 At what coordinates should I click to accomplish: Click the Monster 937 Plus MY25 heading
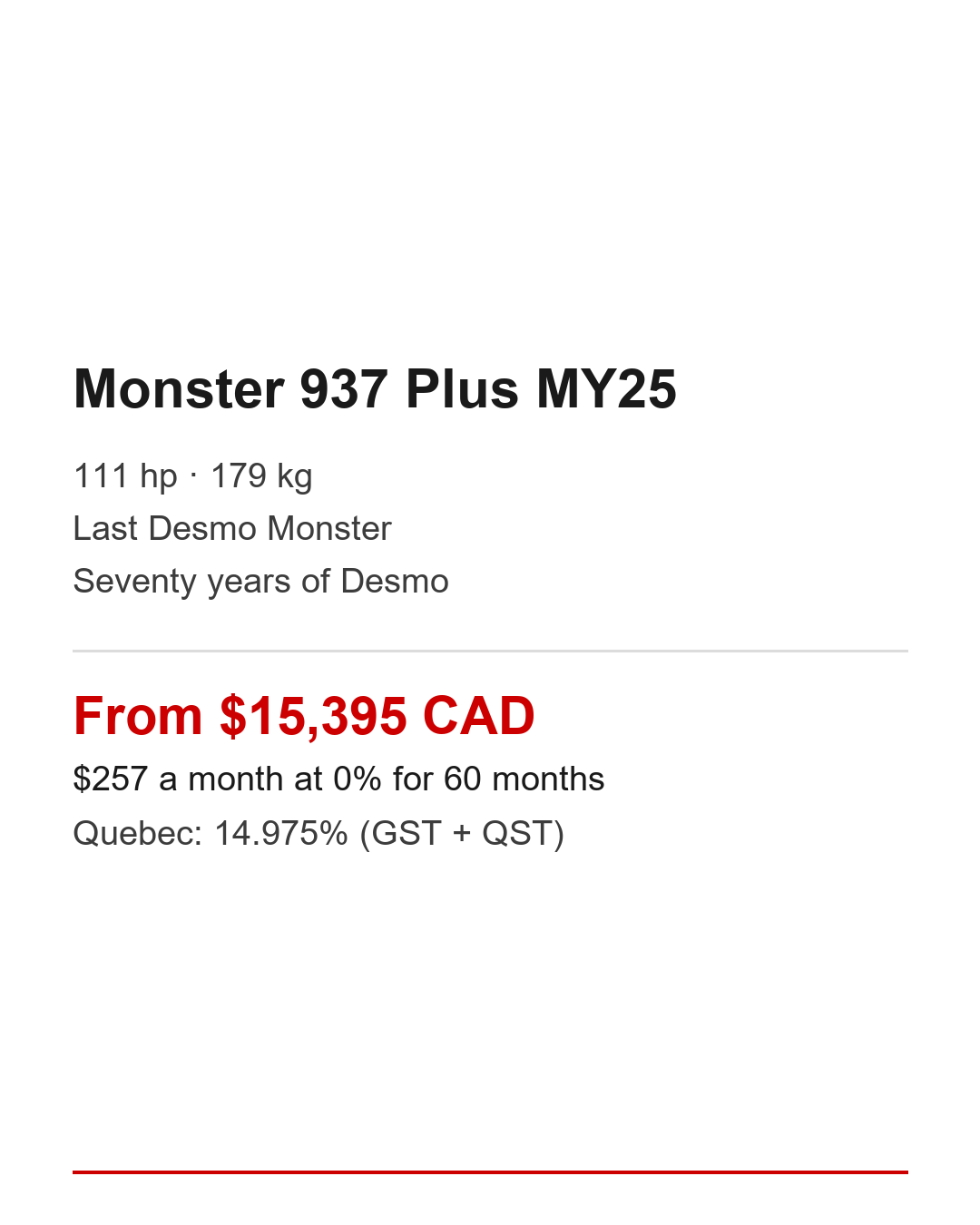(x=374, y=389)
